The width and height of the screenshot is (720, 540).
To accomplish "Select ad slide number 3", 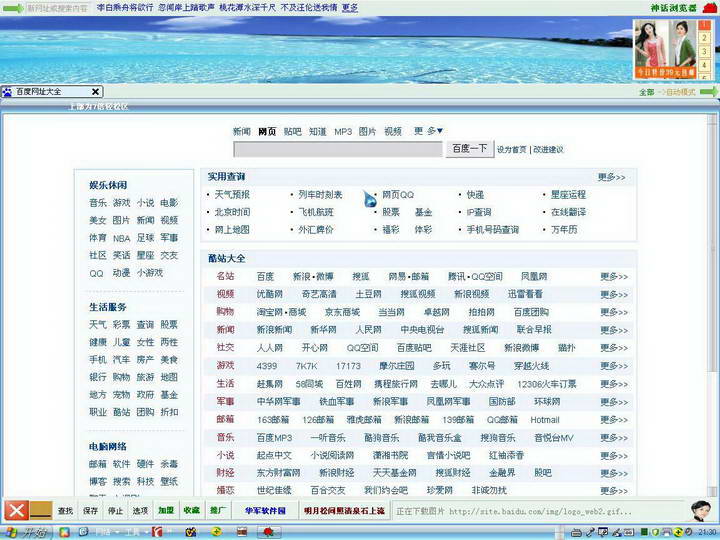I will pyautogui.click(x=704, y=51).
